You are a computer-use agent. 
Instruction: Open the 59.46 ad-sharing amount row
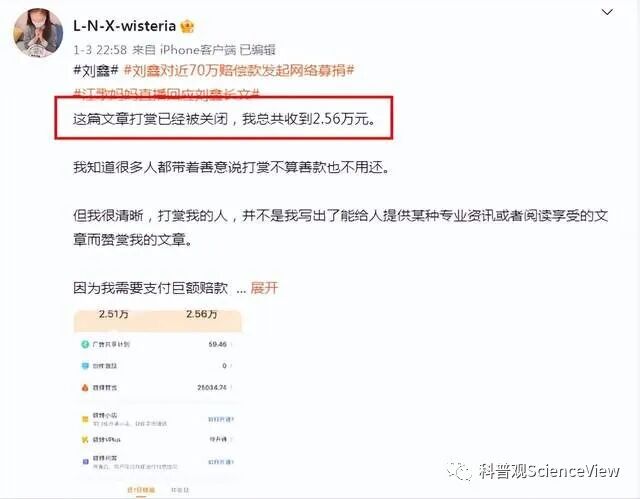[x=158, y=344]
